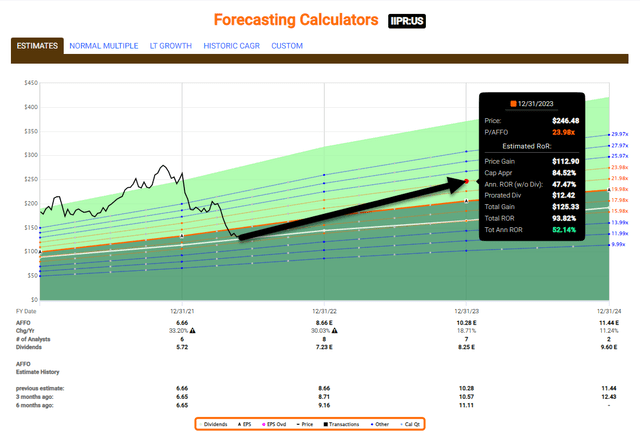
Task: Click the 3 months ago estimate 12.43
Action: (x=609, y=397)
